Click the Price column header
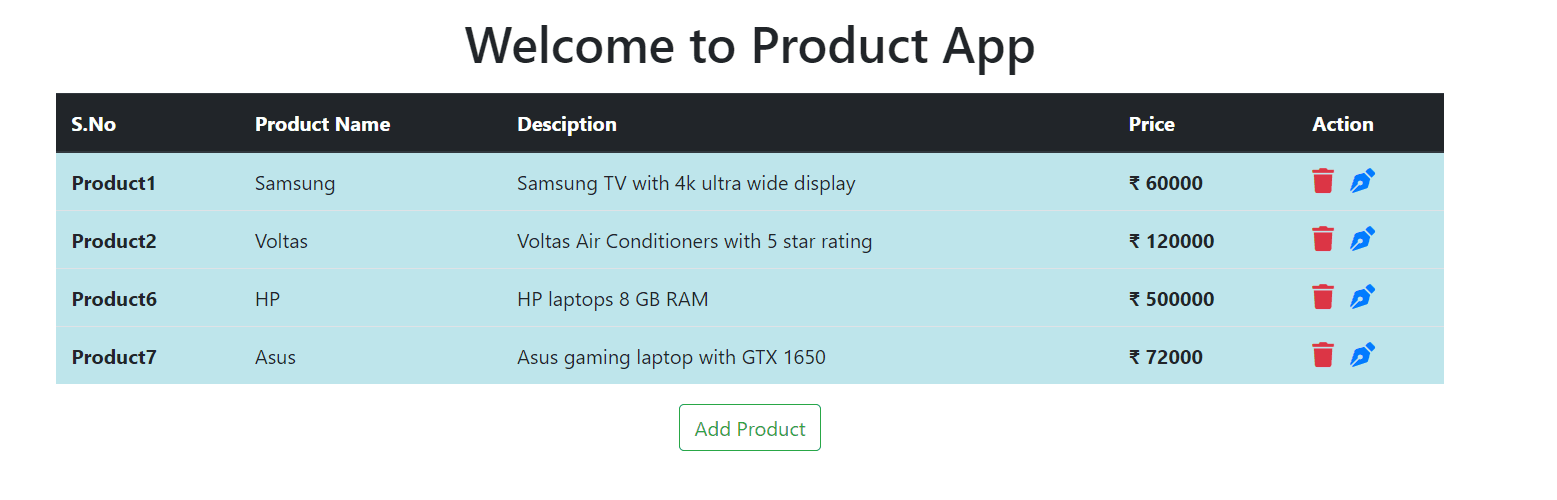This screenshot has height=500, width=1557. tap(1152, 124)
